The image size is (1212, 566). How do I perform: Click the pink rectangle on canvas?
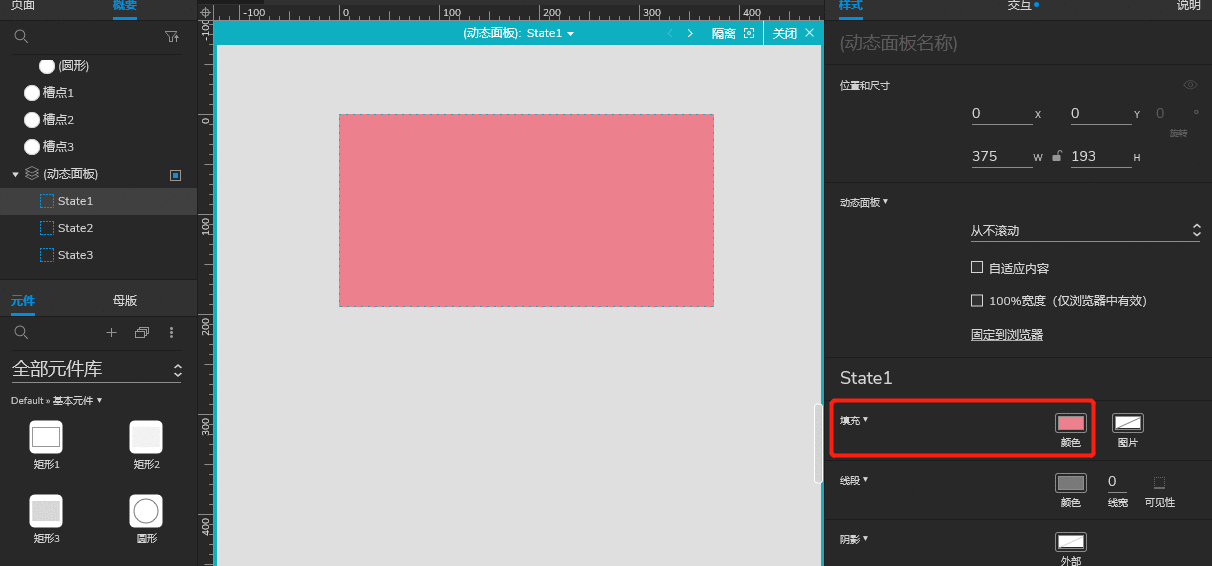pos(526,210)
